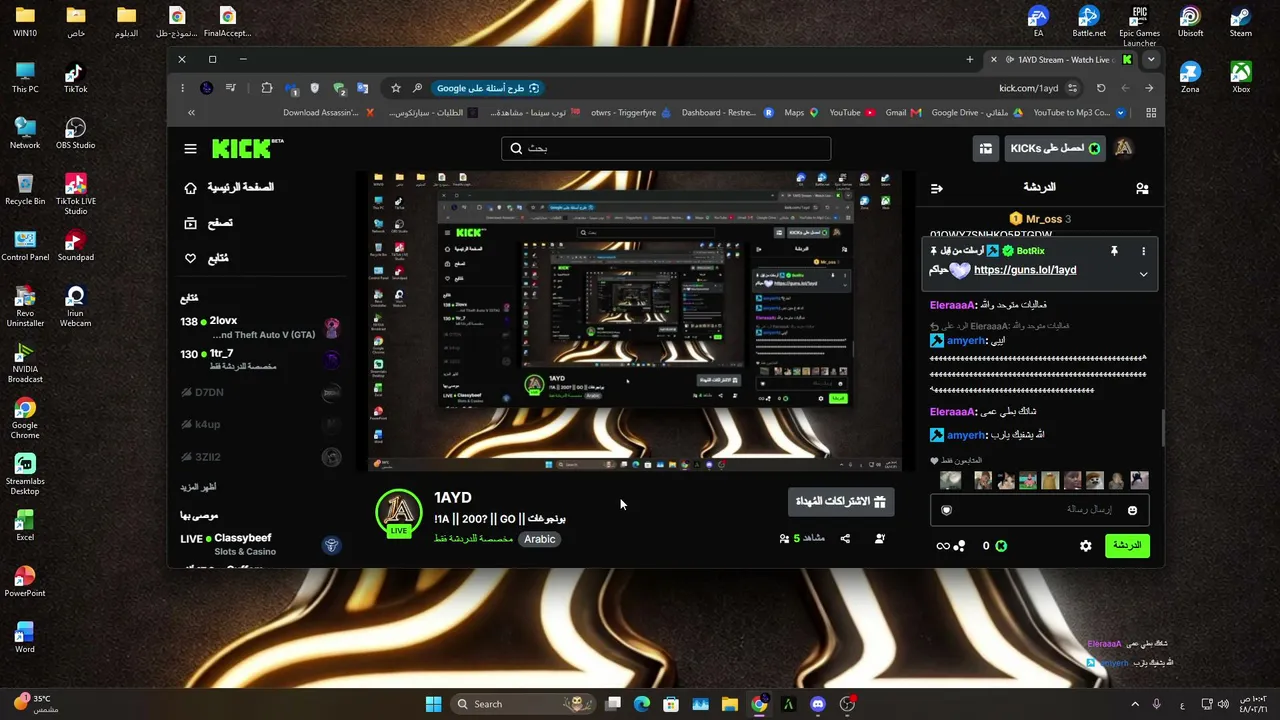Open the guns.lol/1ayd link in chat
1280x720 pixels.
[1025, 270]
